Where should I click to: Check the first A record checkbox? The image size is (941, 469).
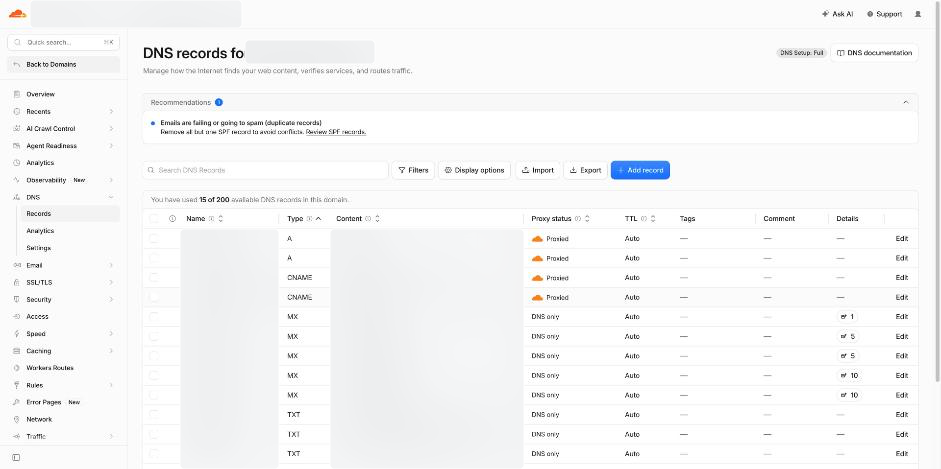pos(154,239)
